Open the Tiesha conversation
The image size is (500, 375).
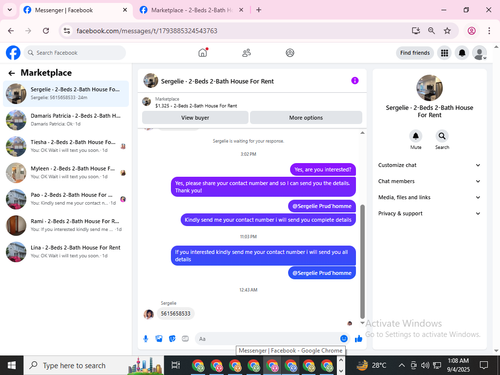click(x=66, y=146)
